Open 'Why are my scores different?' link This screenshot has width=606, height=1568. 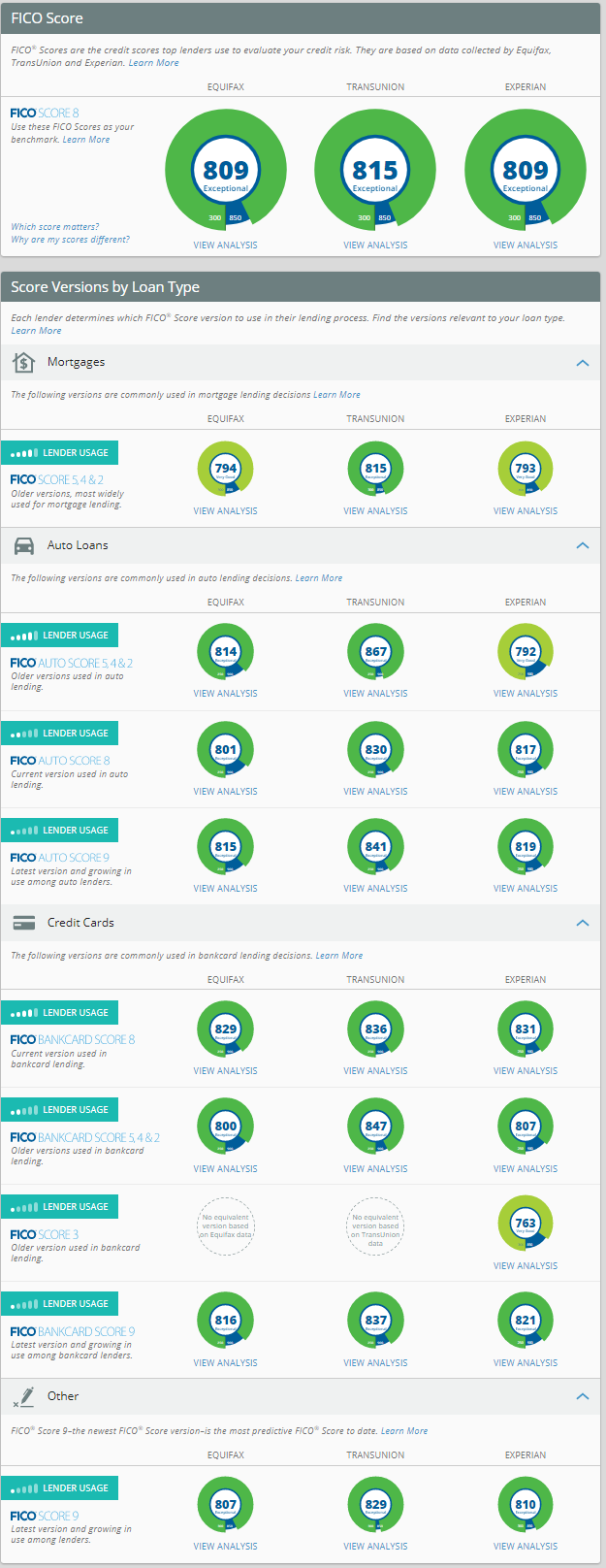70,240
